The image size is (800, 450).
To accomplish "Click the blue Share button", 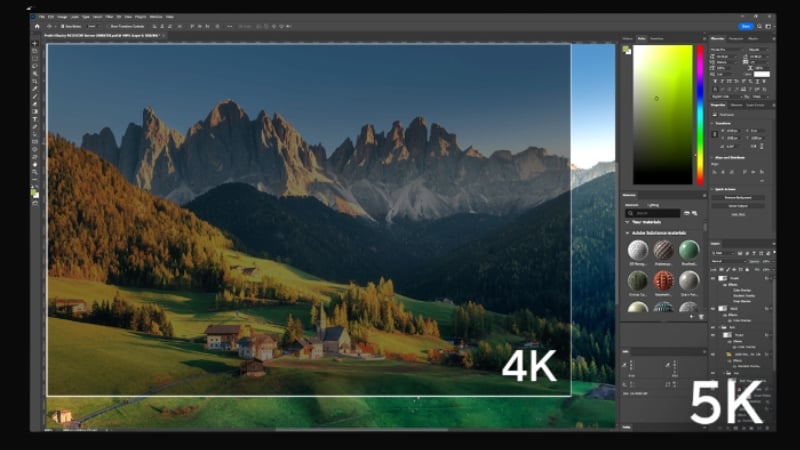I will click(746, 27).
